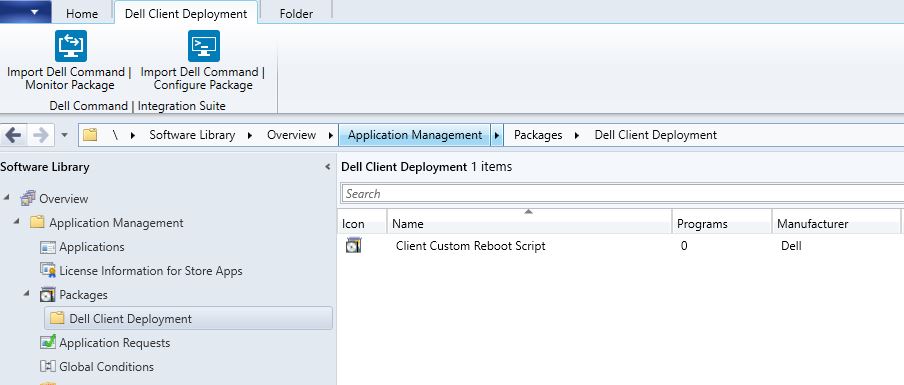This screenshot has height=385, width=904.
Task: Click the Application Management folder icon
Action: pos(37,222)
